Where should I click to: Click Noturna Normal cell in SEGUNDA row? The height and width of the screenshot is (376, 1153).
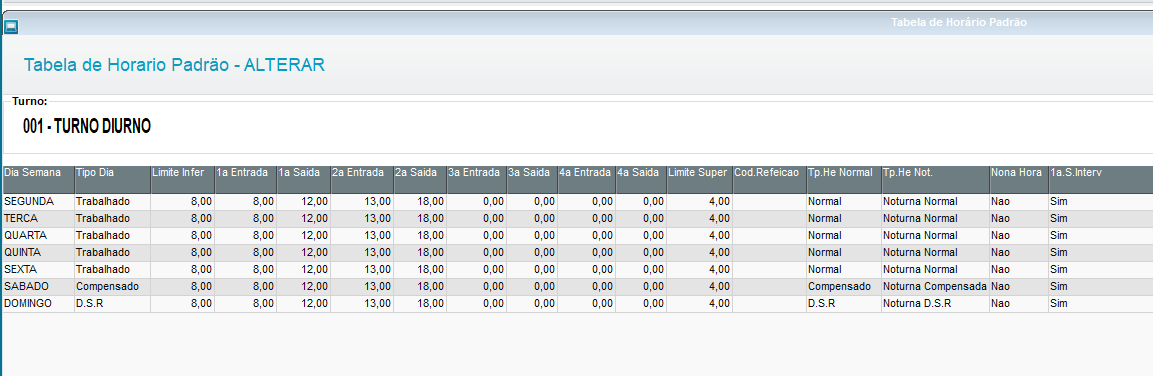[x=935, y=201]
